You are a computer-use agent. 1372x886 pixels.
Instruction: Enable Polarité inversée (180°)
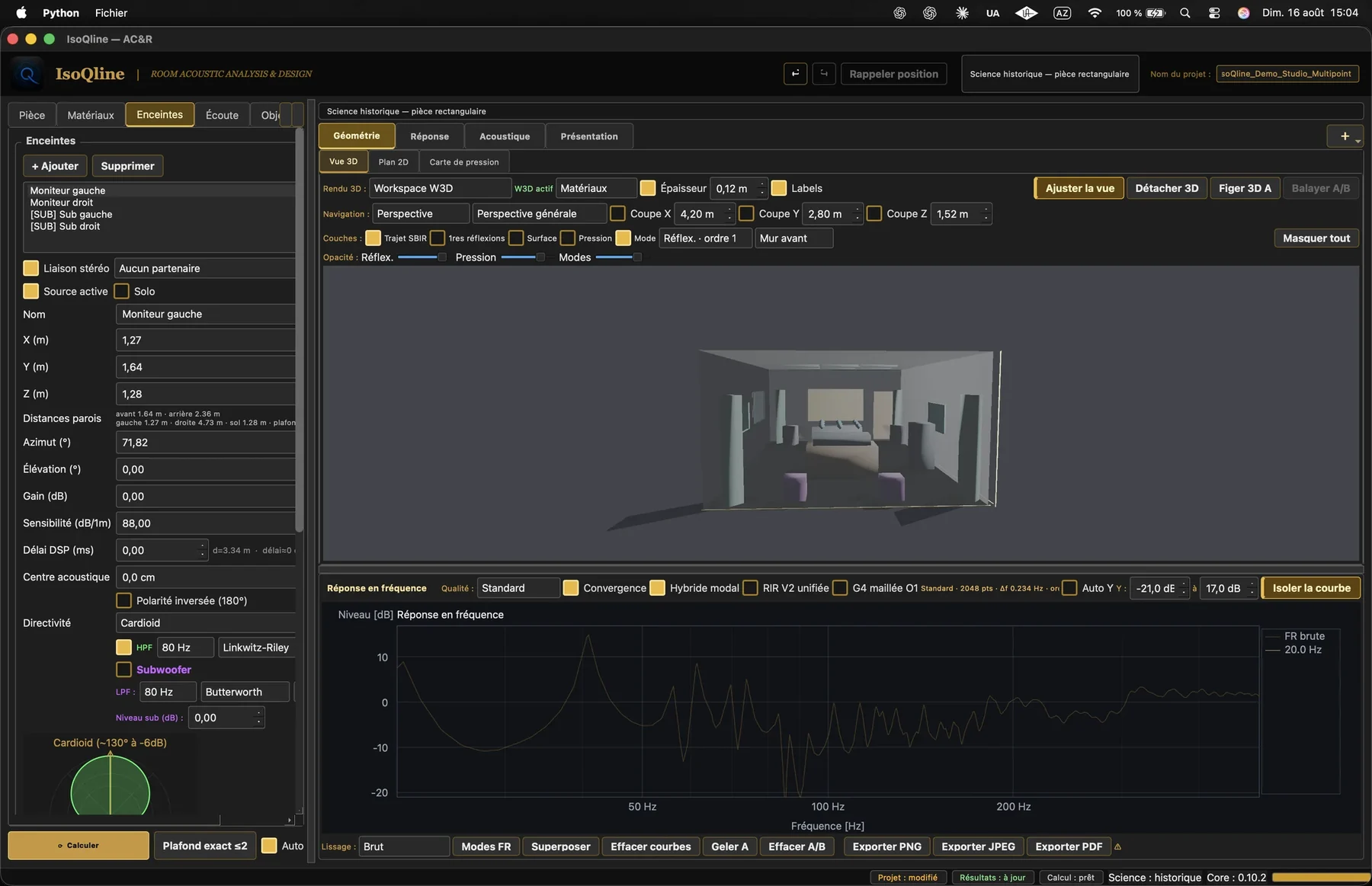pyautogui.click(x=123, y=600)
